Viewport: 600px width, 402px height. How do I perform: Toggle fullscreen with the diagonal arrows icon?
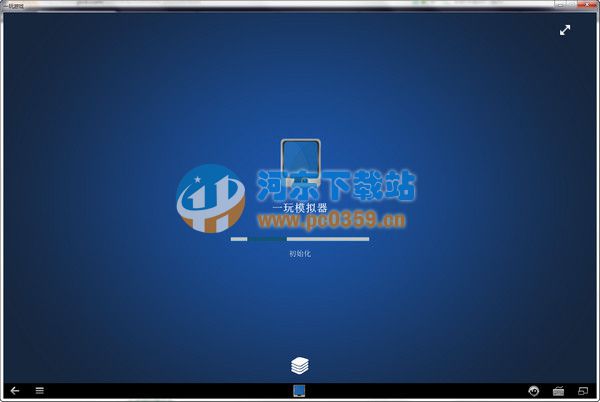click(565, 30)
